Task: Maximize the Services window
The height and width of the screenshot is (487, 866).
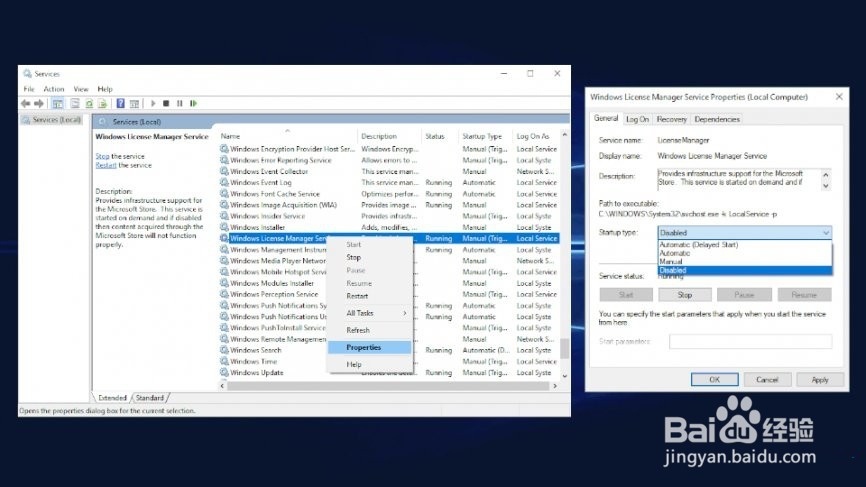Action: pos(530,73)
